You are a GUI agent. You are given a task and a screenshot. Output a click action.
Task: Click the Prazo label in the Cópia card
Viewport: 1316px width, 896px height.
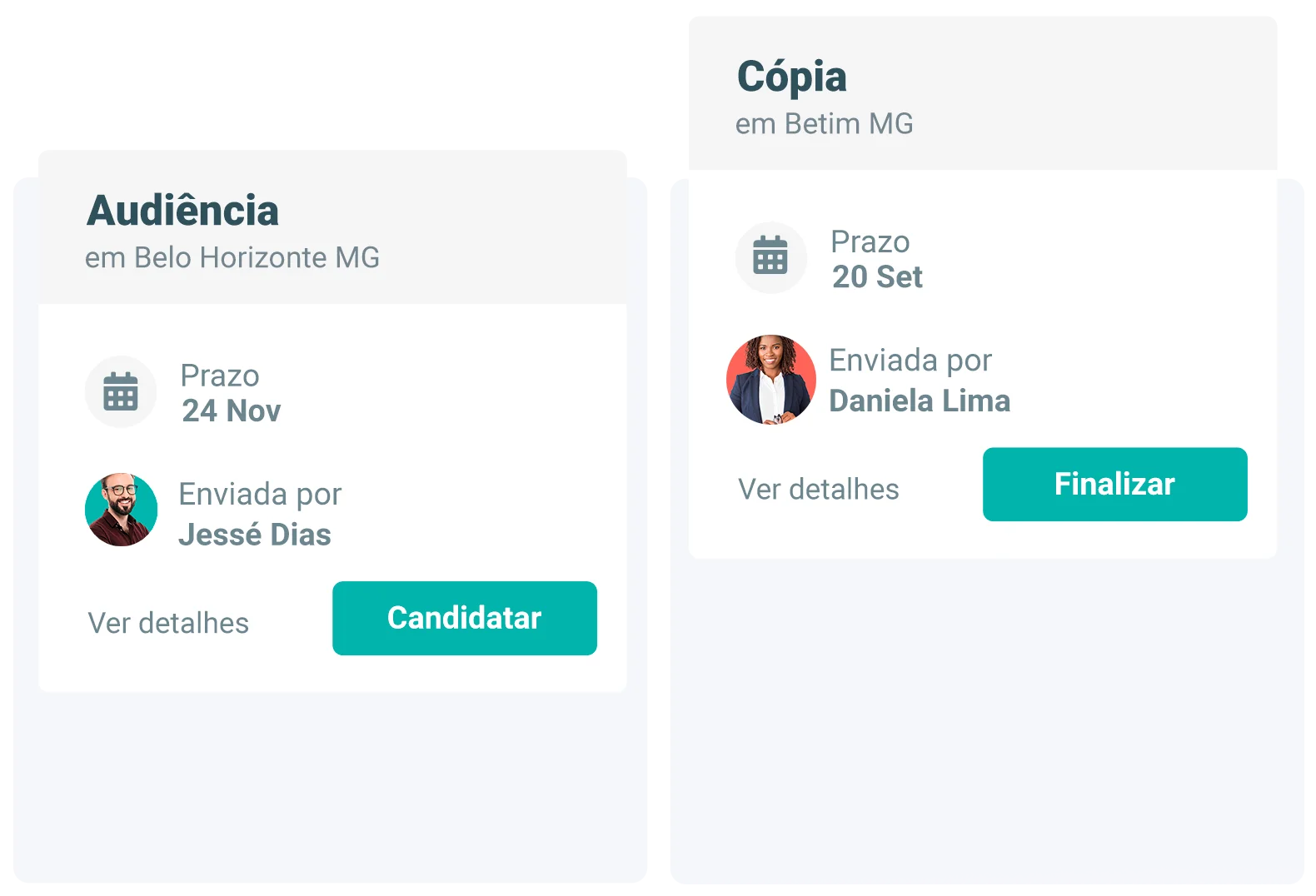[870, 242]
